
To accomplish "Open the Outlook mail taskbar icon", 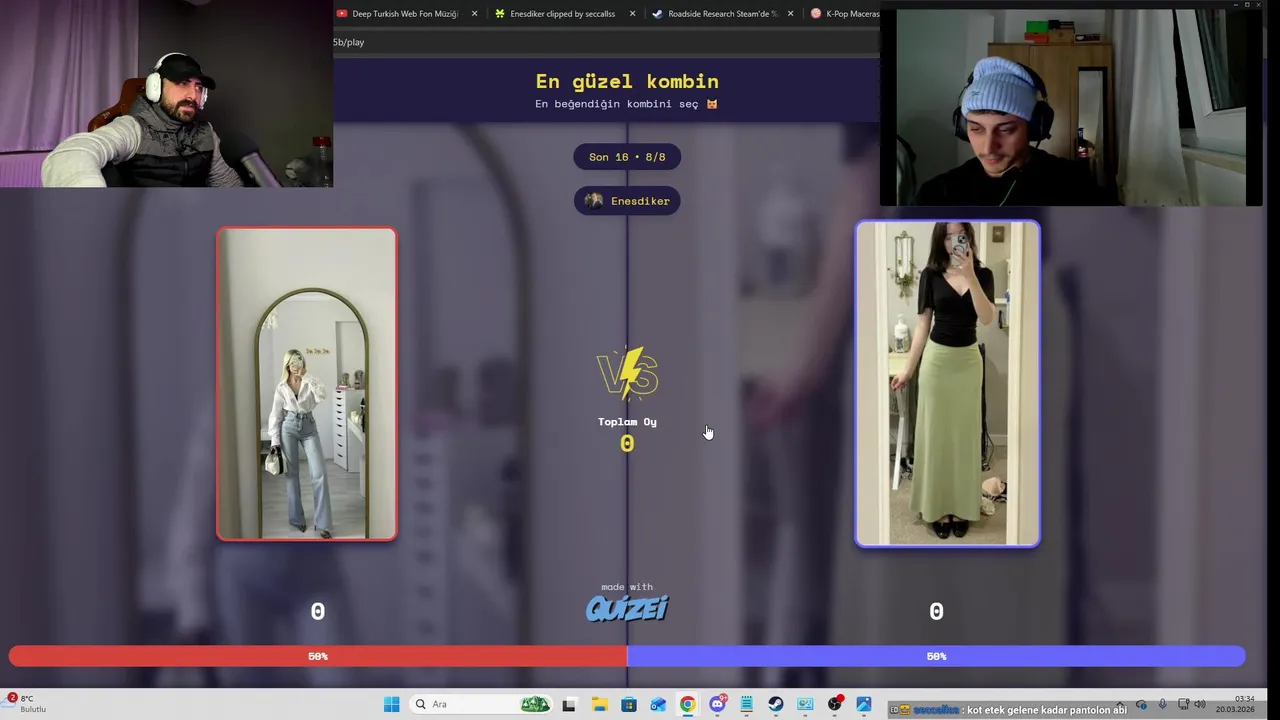I will point(658,704).
